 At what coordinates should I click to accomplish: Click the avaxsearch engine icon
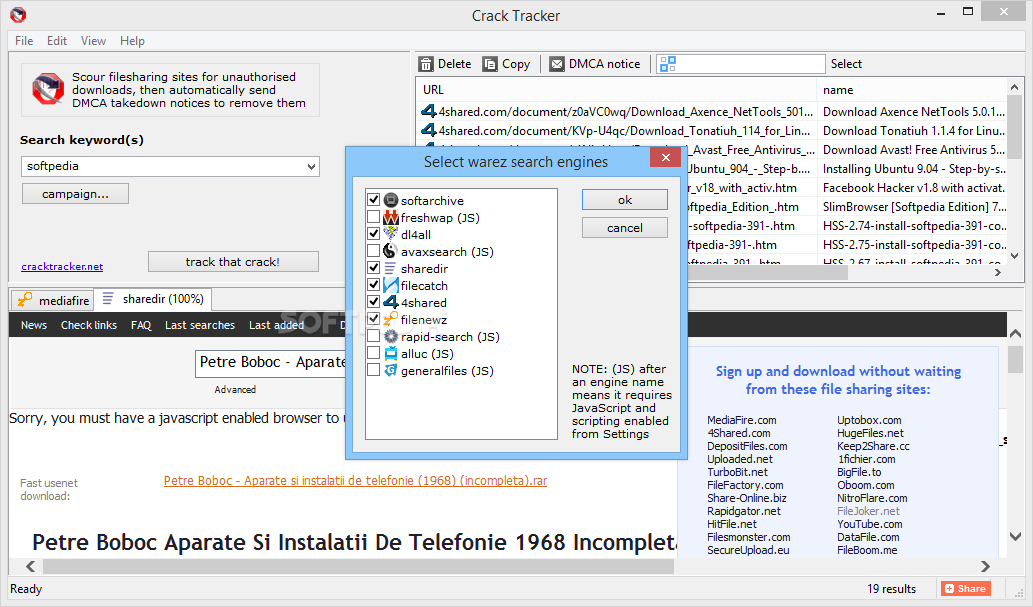pyautogui.click(x=391, y=251)
